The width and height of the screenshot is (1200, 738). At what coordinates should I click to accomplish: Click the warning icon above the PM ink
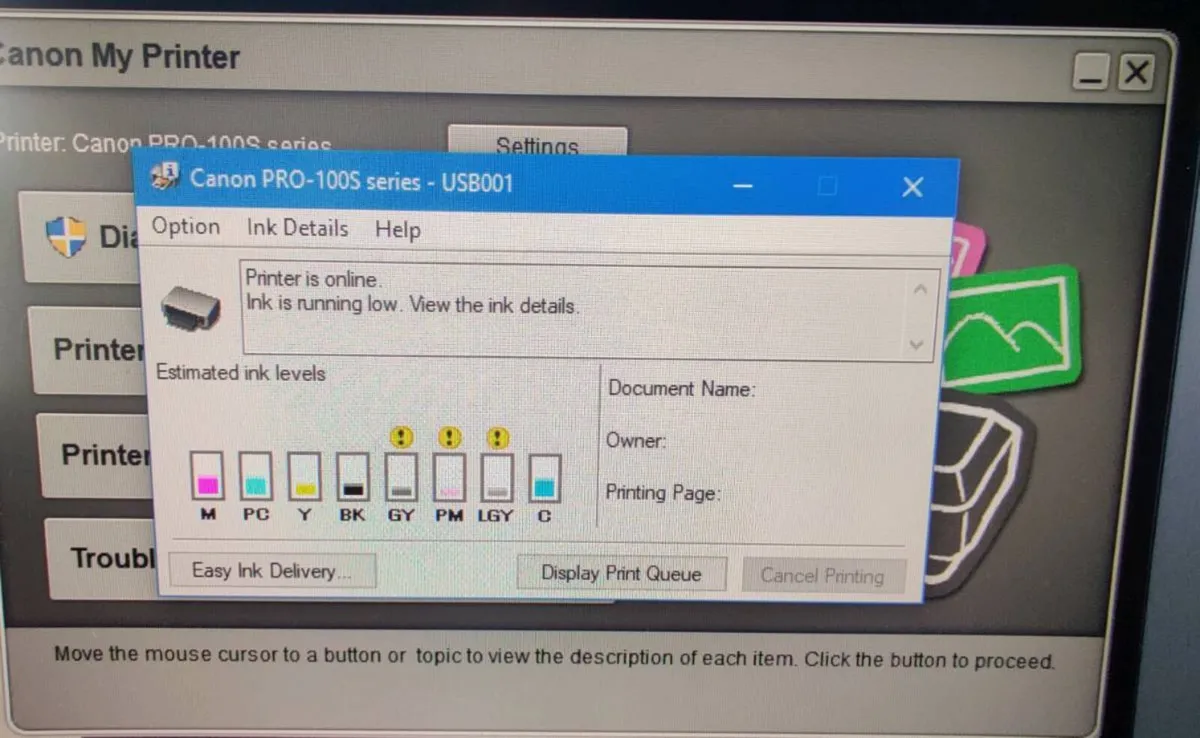449,437
